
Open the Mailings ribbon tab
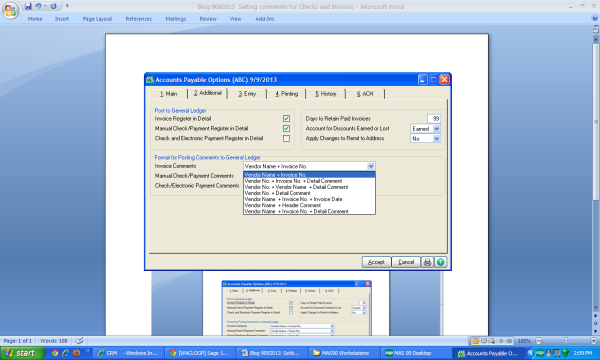point(176,19)
